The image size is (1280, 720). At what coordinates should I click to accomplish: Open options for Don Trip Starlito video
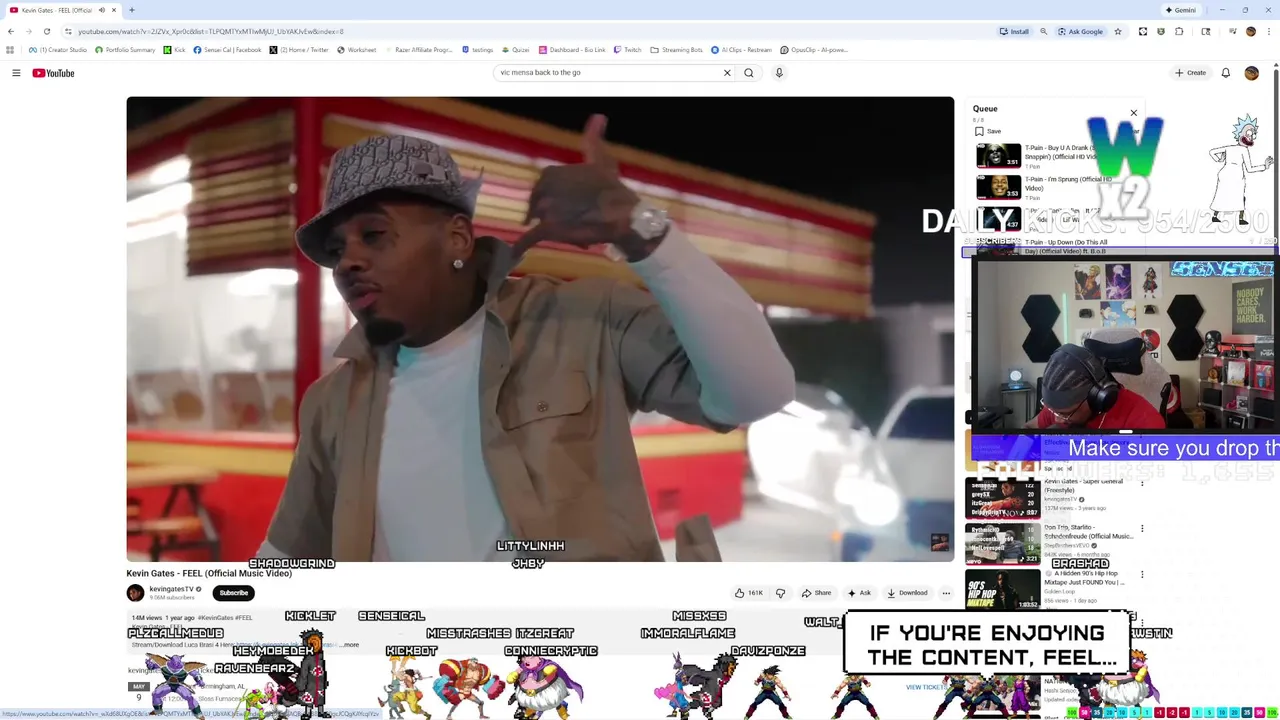point(1142,529)
